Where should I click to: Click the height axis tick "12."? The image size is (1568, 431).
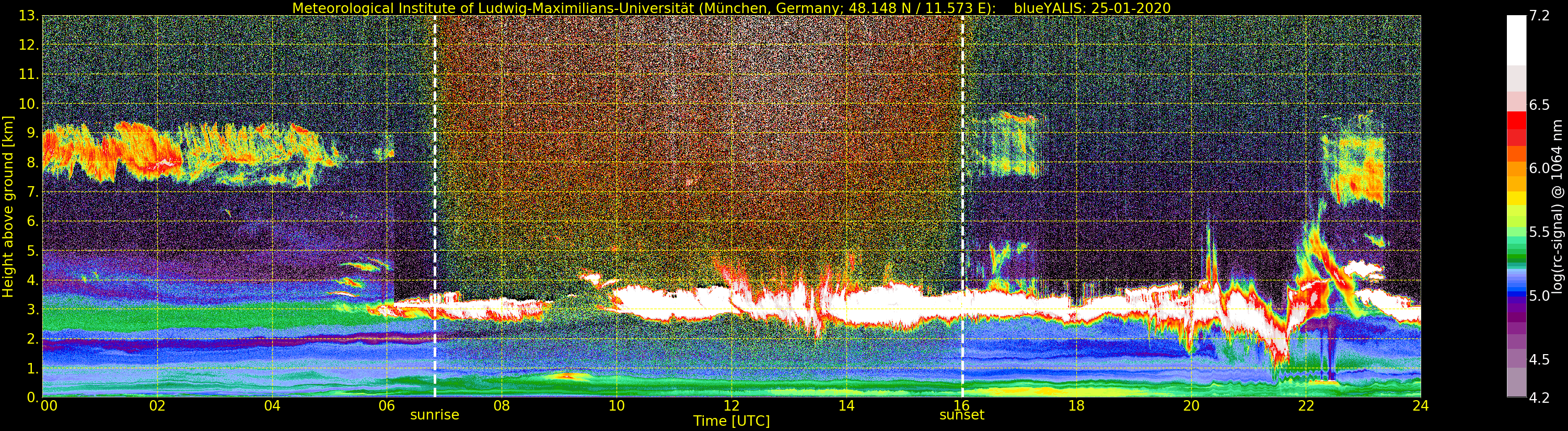(x=29, y=45)
